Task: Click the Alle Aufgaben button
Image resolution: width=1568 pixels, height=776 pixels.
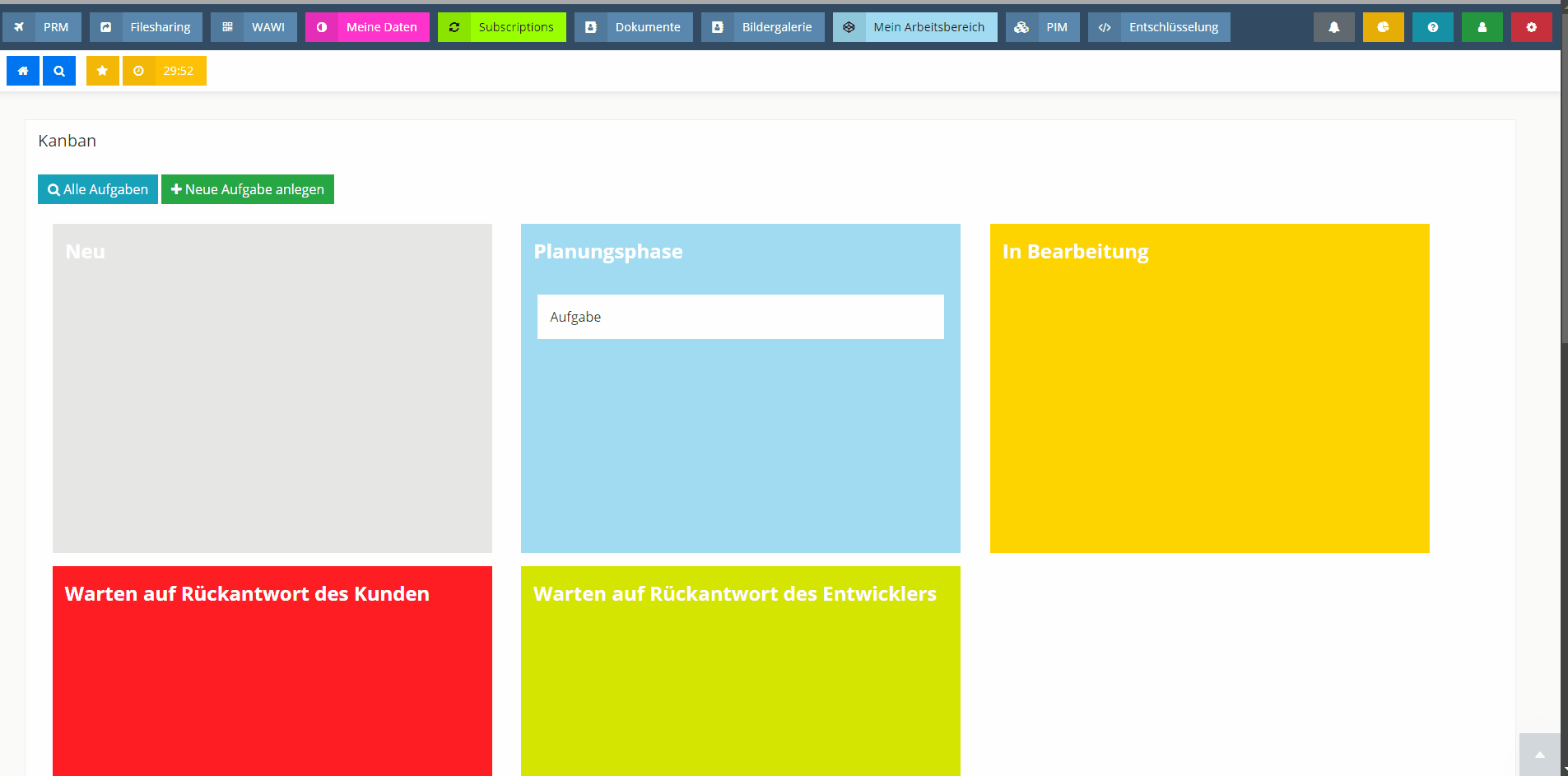Action: (98, 189)
